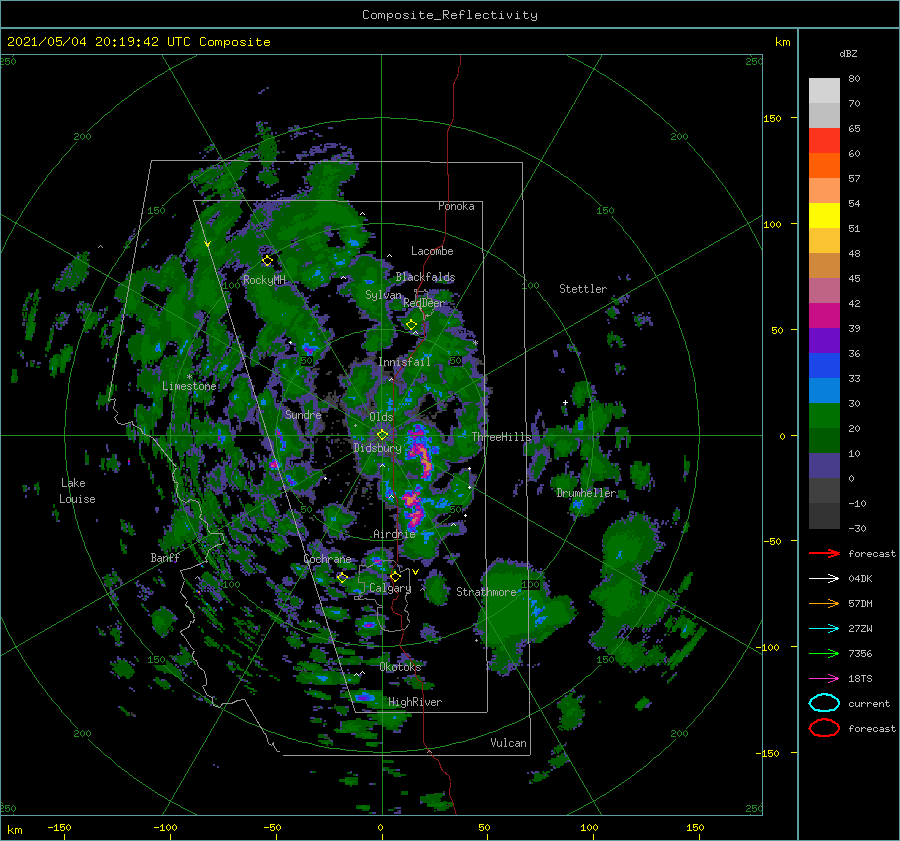Click the orange 57DM arrow icon
This screenshot has height=841, width=900.
(x=824, y=603)
